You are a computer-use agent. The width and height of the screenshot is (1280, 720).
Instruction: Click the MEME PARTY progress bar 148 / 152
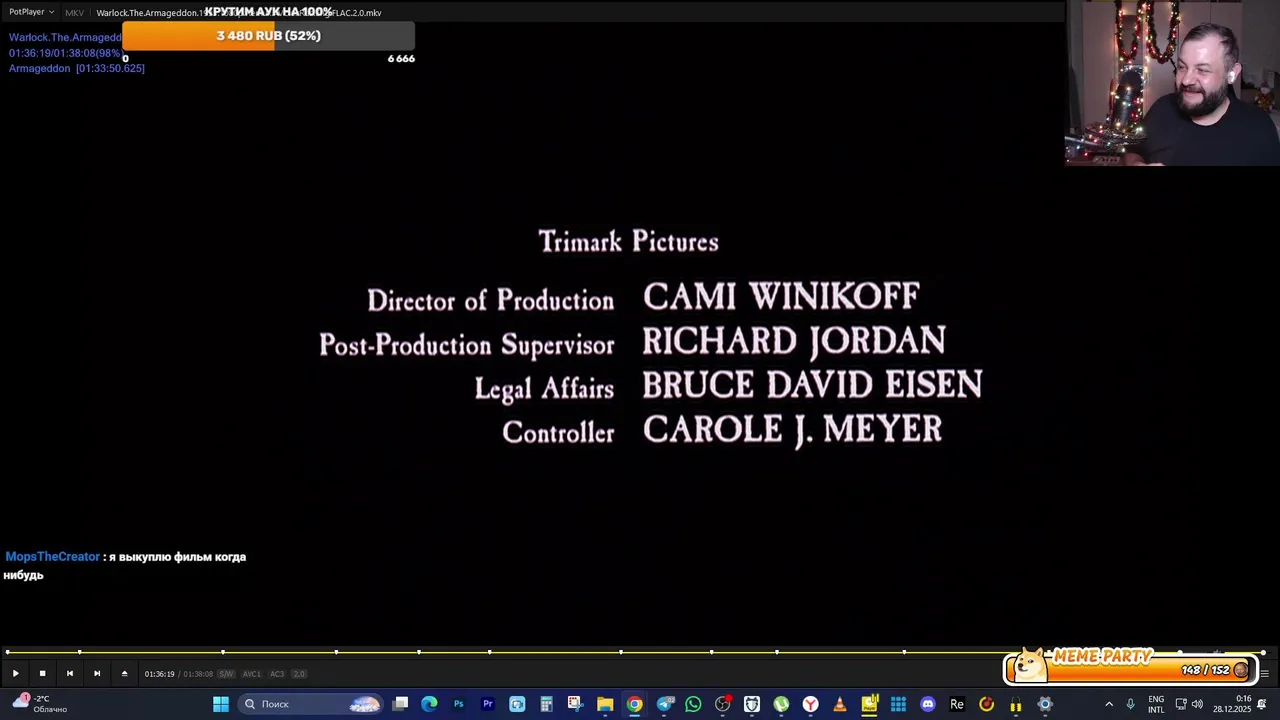tap(1131, 668)
